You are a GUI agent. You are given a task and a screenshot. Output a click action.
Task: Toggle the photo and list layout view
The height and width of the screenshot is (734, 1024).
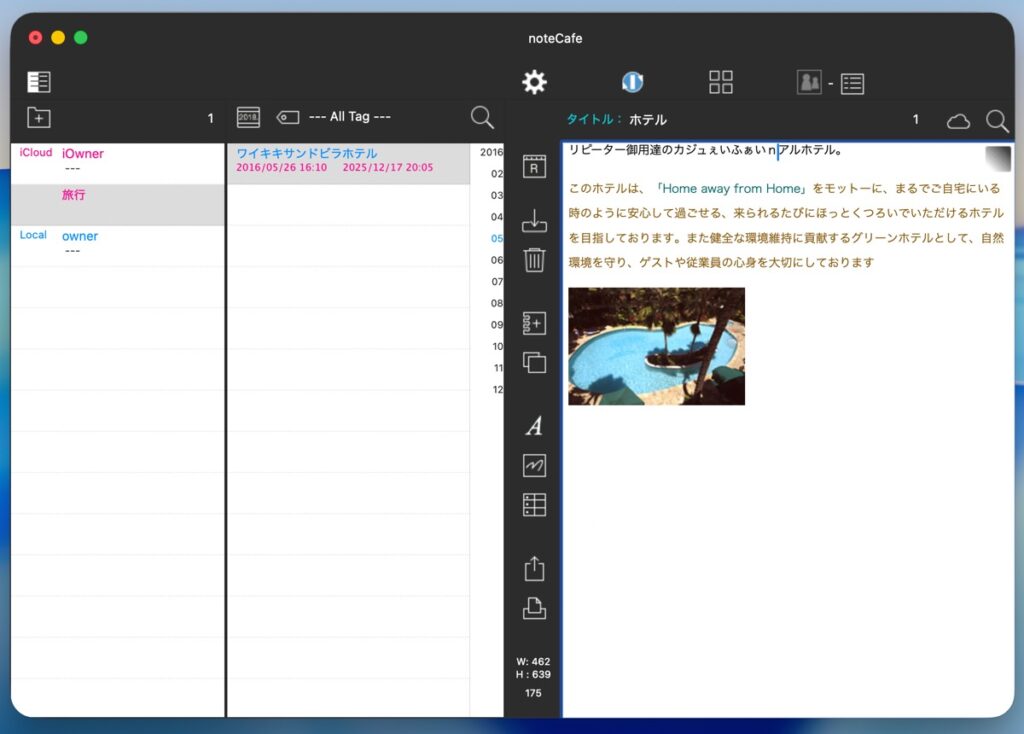point(831,83)
